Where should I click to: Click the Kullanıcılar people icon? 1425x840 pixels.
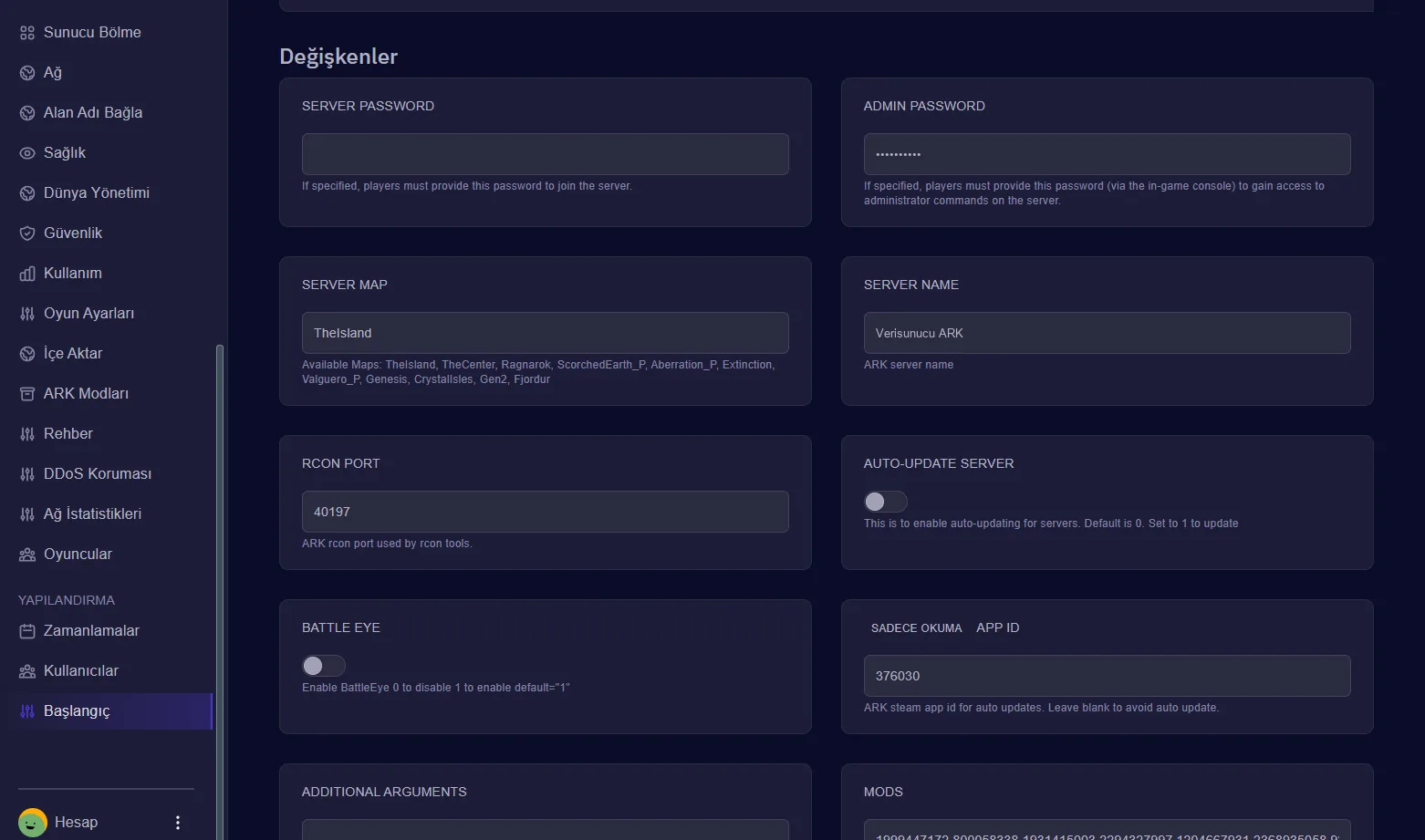click(27, 671)
